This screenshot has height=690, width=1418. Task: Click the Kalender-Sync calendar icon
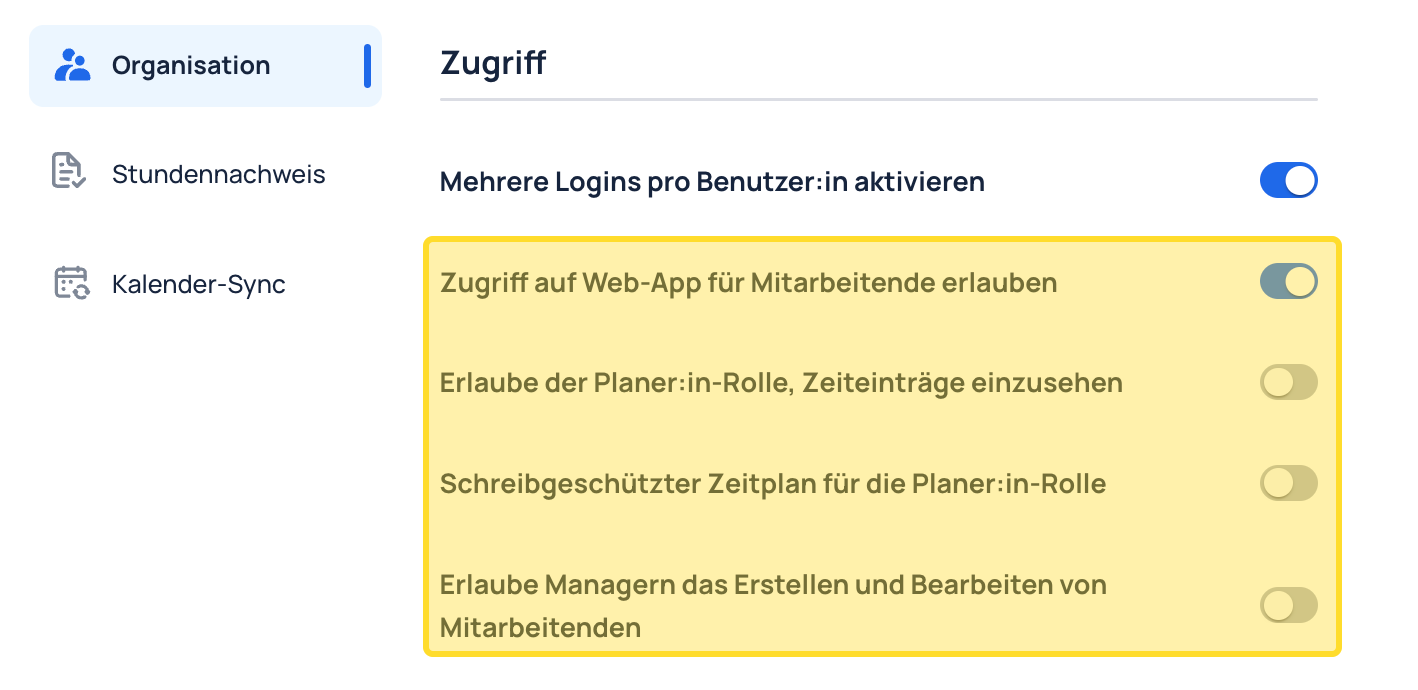coord(71,283)
